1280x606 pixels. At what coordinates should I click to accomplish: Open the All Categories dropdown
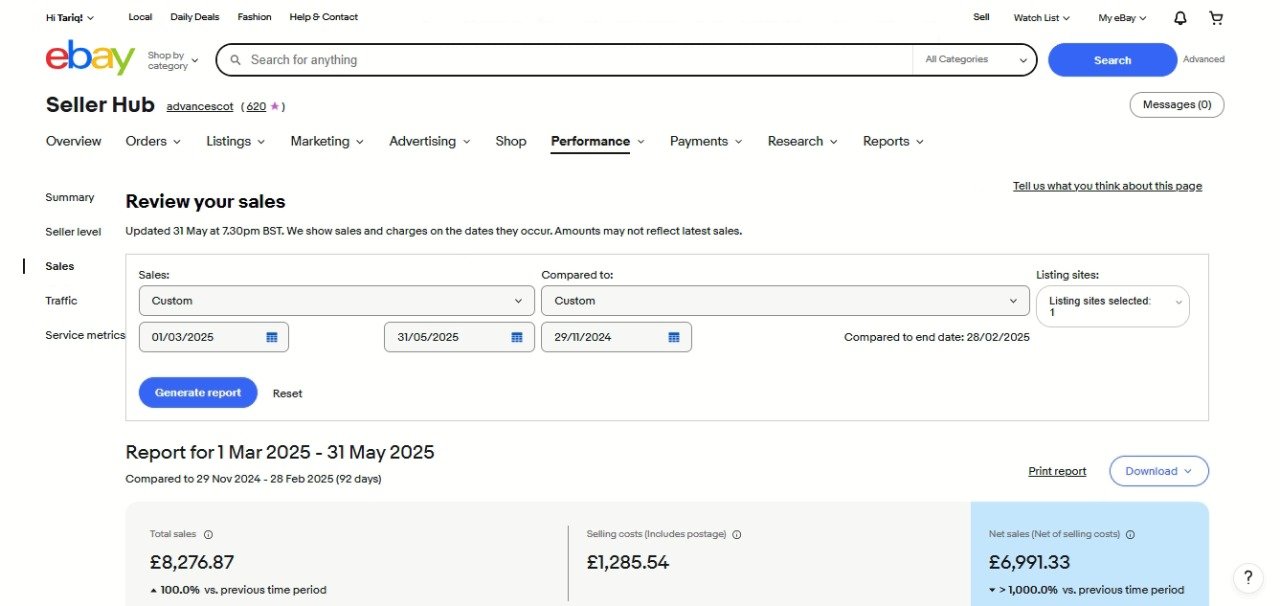pos(975,60)
